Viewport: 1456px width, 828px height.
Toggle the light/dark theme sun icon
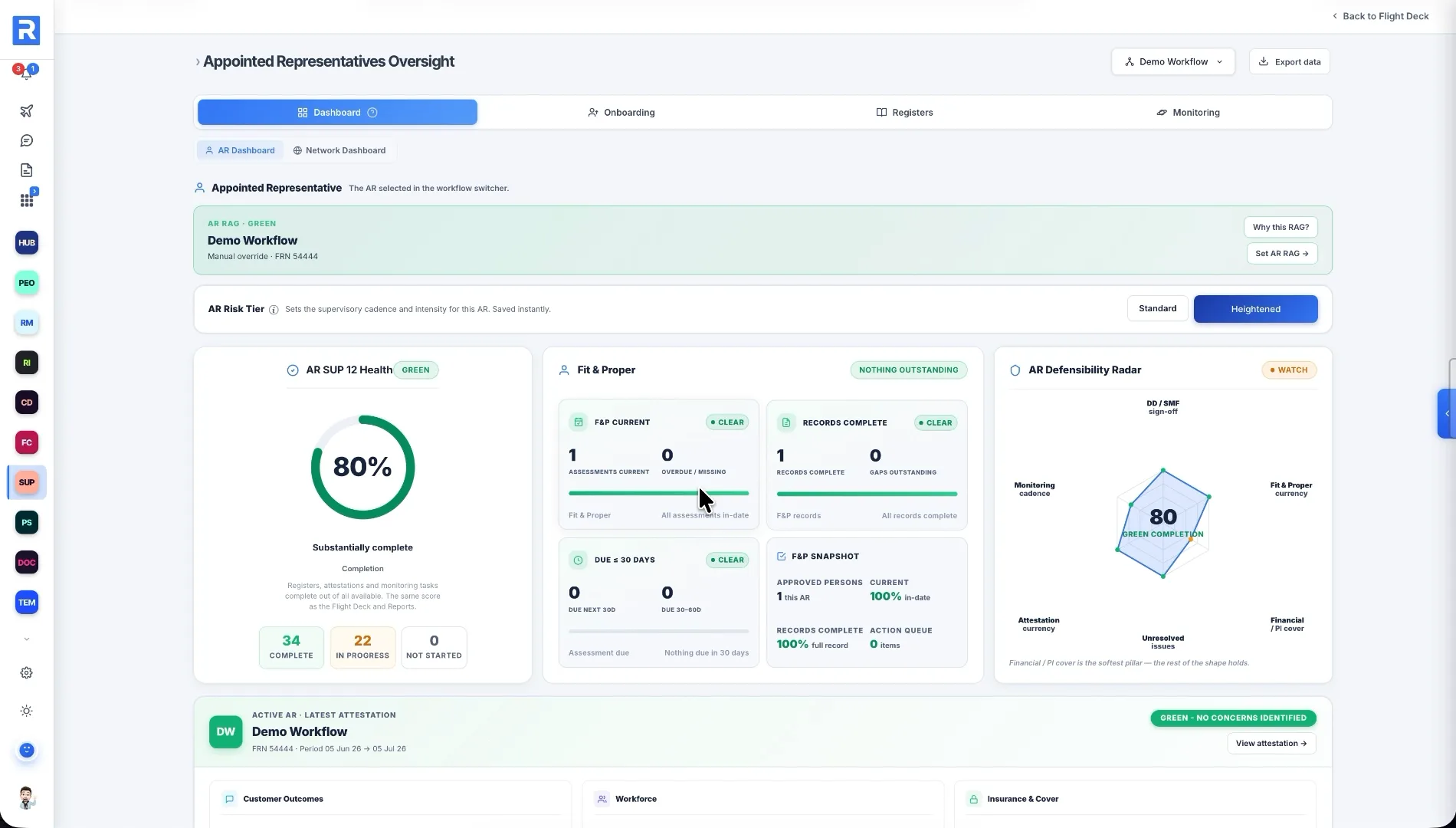tap(27, 711)
